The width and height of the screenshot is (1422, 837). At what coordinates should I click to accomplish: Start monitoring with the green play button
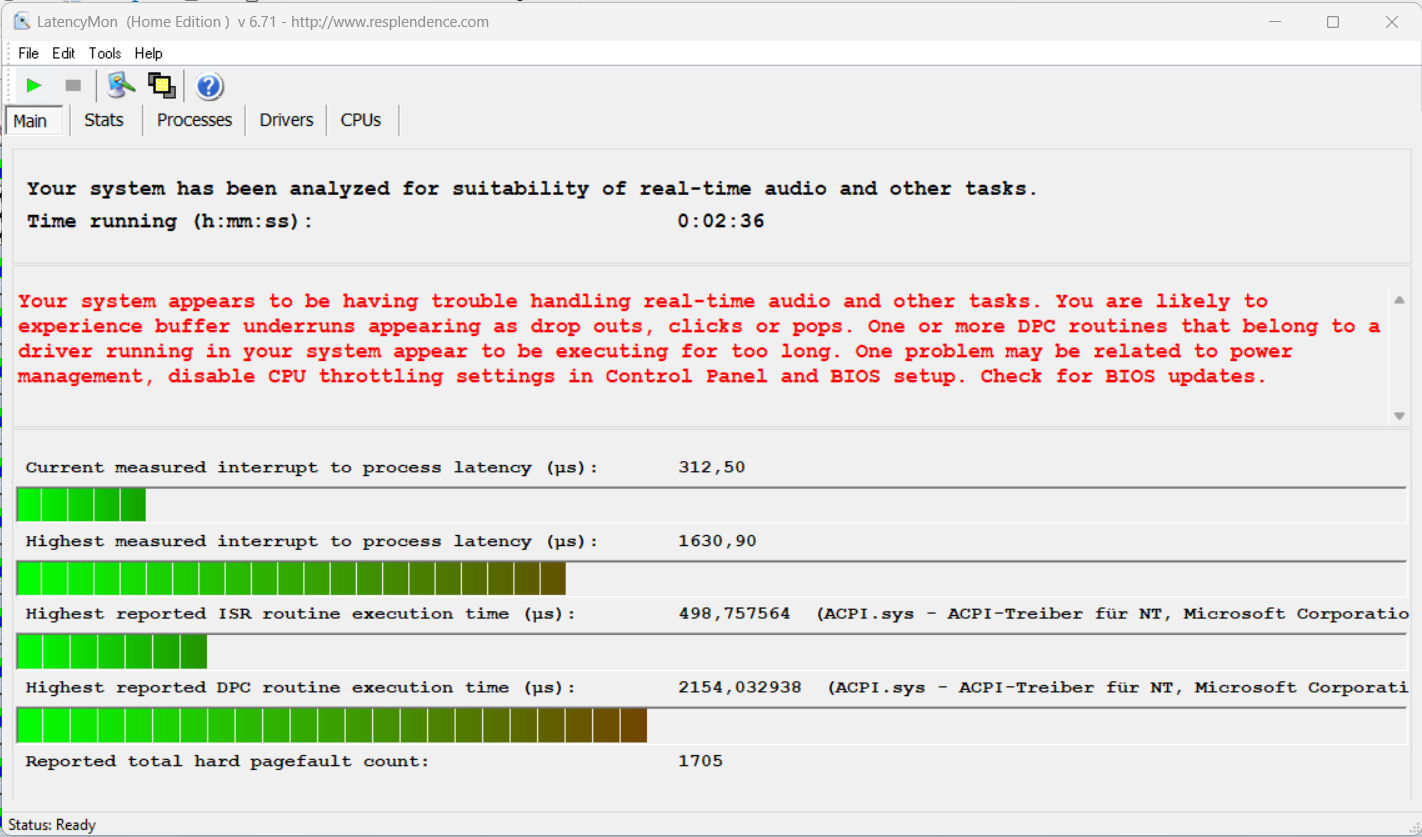point(34,86)
